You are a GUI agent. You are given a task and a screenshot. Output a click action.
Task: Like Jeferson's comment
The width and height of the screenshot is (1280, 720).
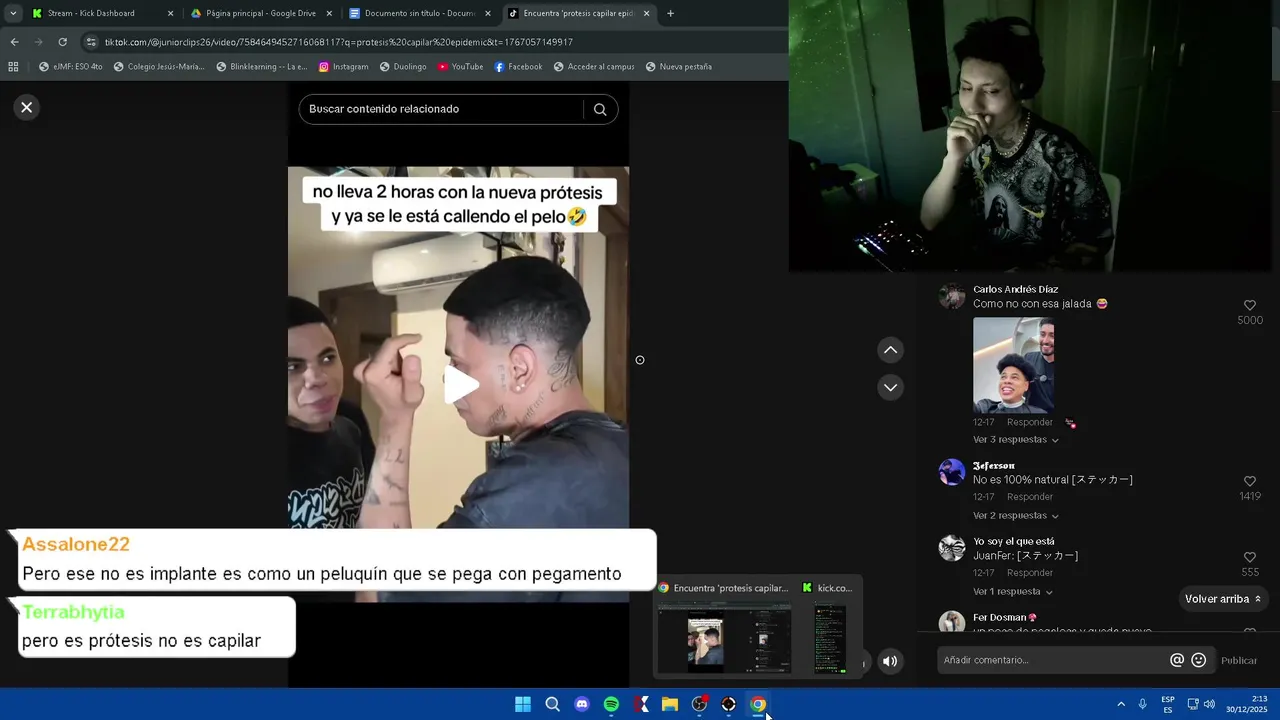(1249, 481)
